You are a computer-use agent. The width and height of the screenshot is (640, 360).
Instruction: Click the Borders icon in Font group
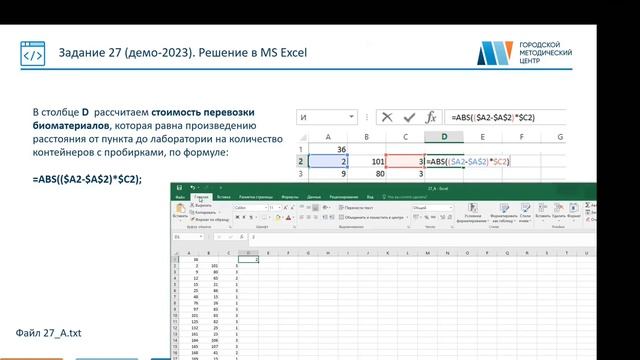pos(264,218)
